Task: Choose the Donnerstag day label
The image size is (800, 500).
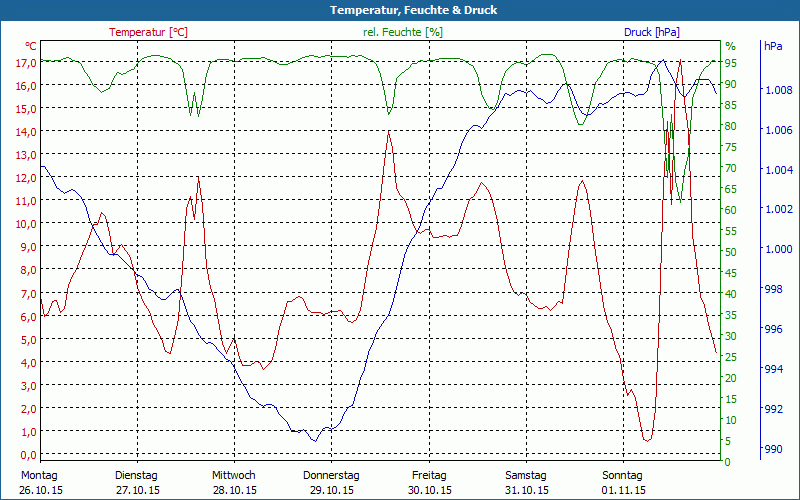Action: click(331, 475)
